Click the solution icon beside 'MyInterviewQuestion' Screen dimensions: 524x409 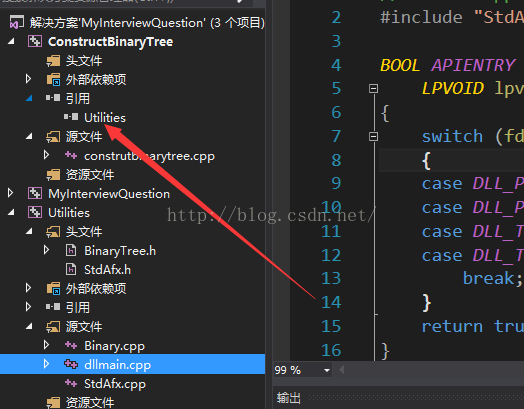[x=17, y=22]
